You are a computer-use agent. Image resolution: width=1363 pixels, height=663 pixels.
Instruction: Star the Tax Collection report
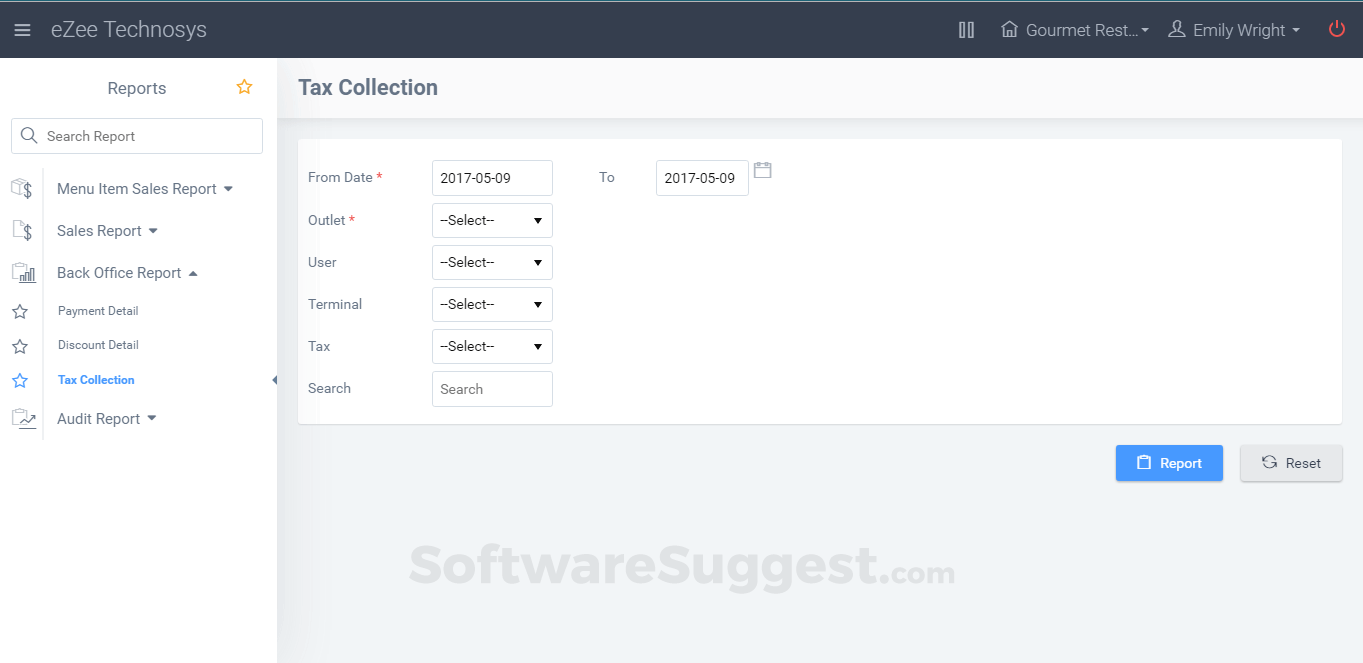21,379
